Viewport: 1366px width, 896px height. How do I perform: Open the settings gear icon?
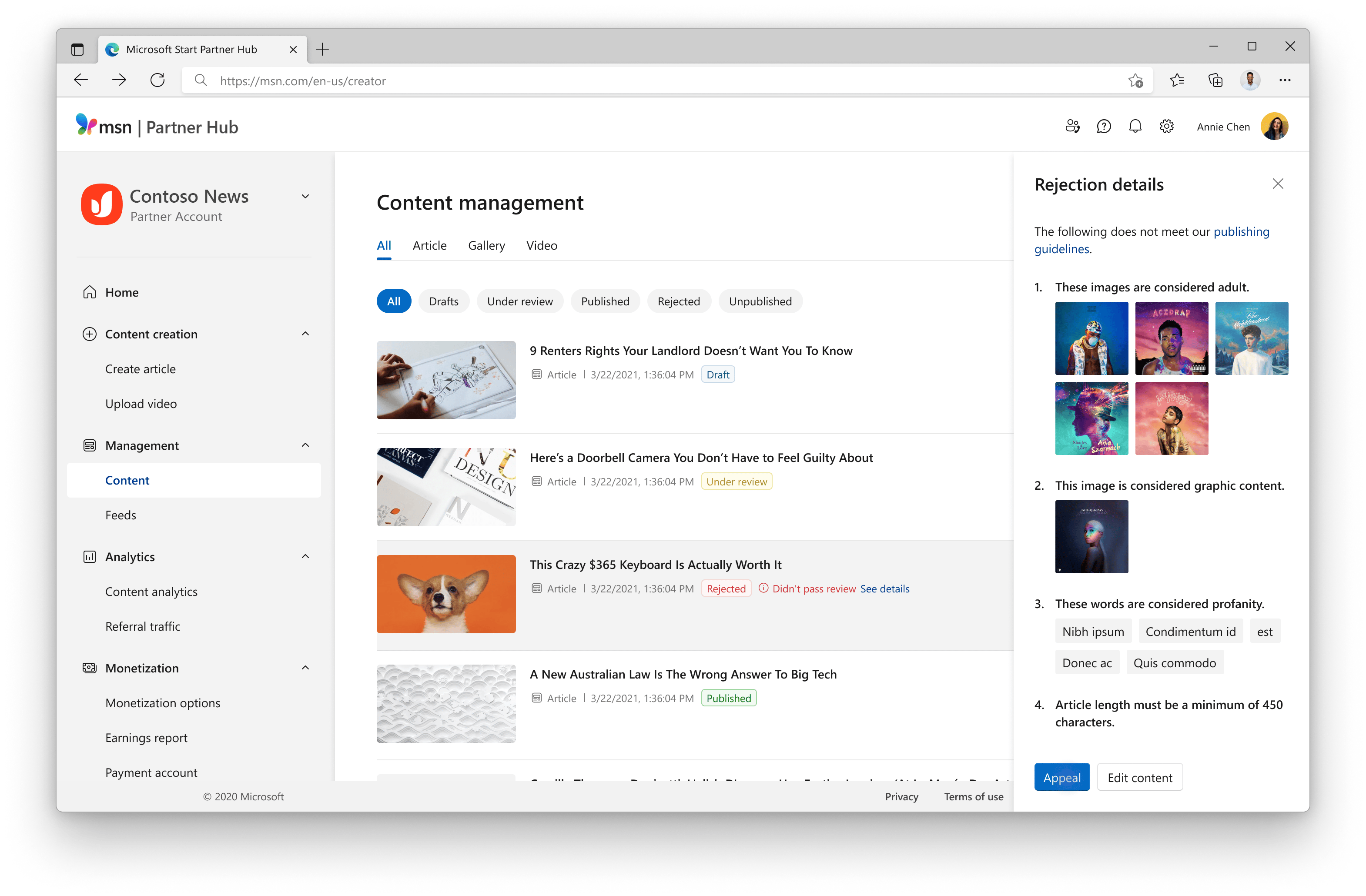coord(1166,126)
